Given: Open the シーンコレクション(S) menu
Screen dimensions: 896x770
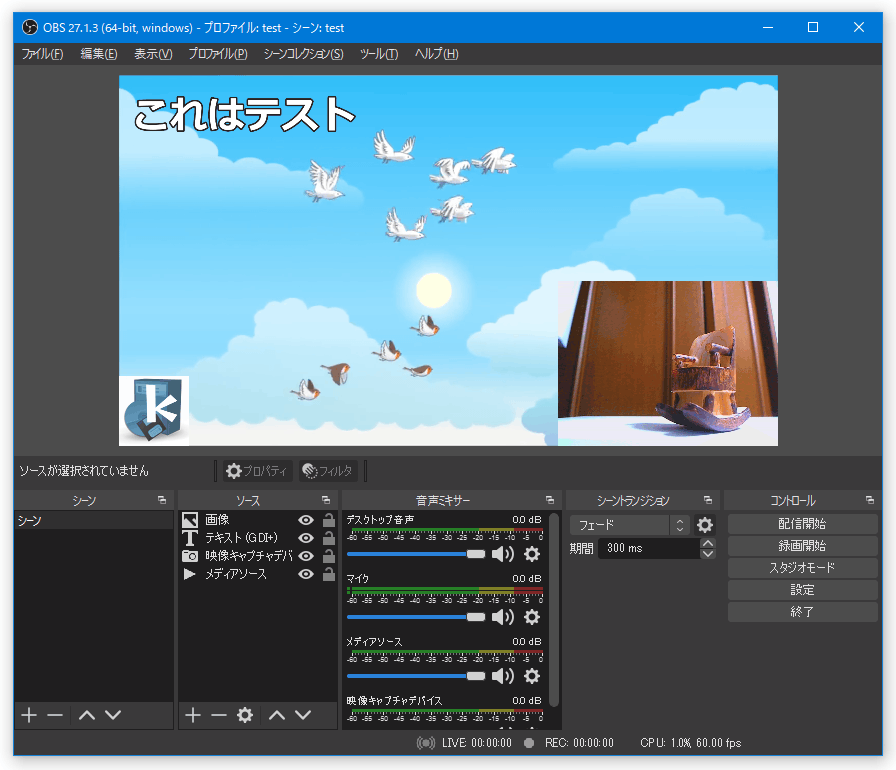Looking at the screenshot, I should point(303,54).
